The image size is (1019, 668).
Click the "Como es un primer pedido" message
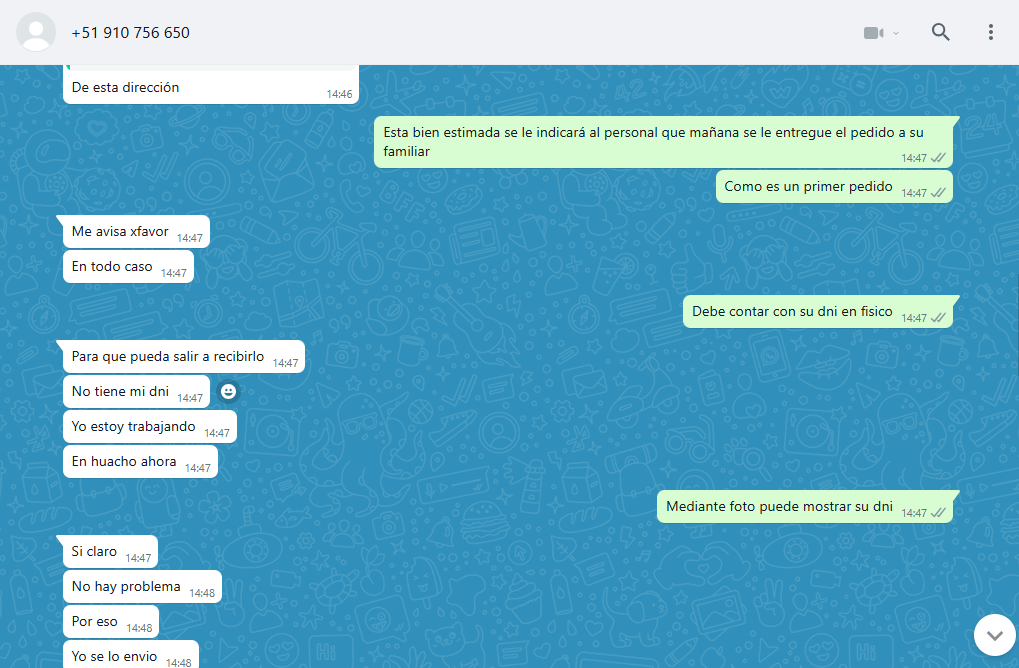pos(808,186)
